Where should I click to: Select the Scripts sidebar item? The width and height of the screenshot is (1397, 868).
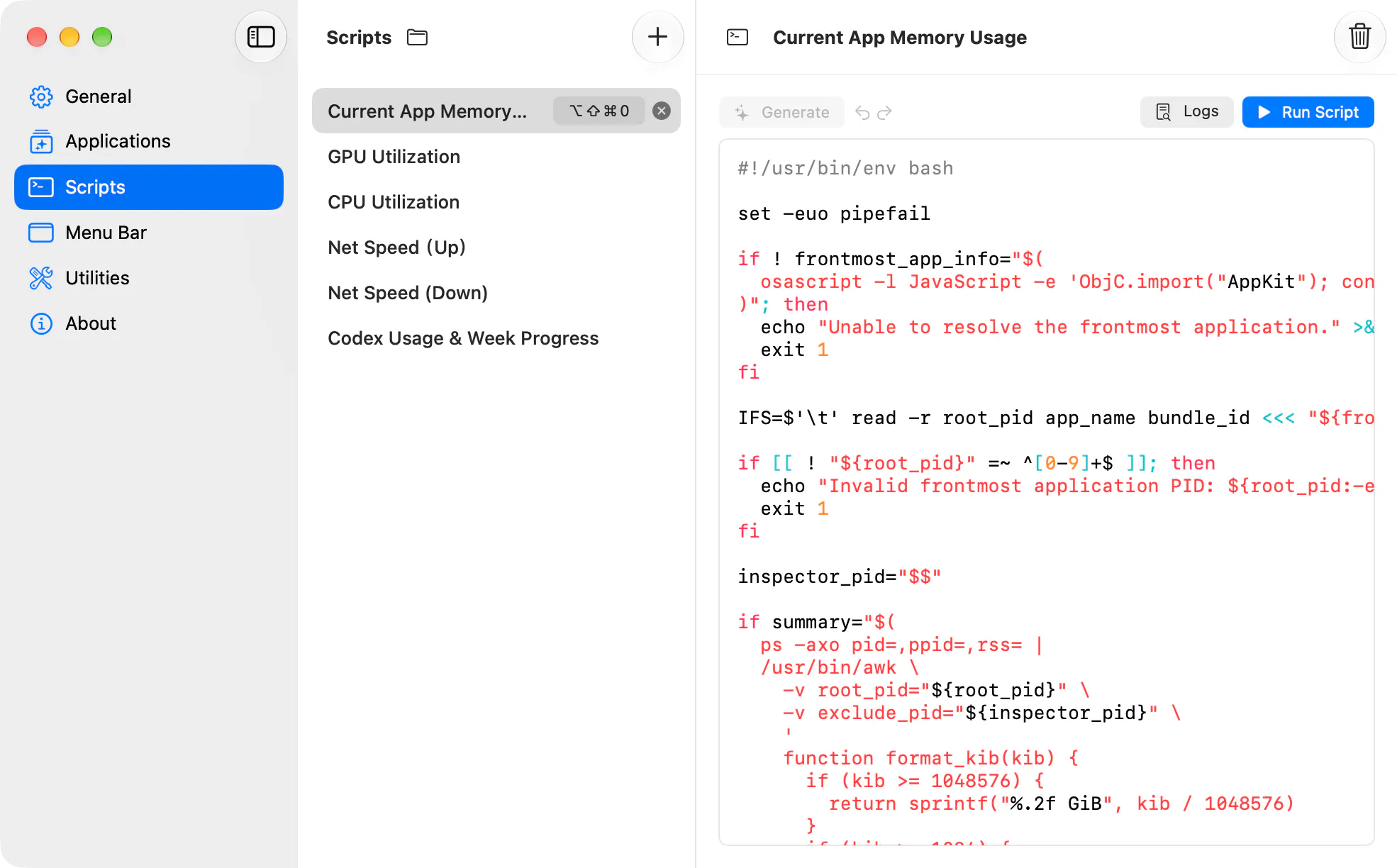click(149, 187)
